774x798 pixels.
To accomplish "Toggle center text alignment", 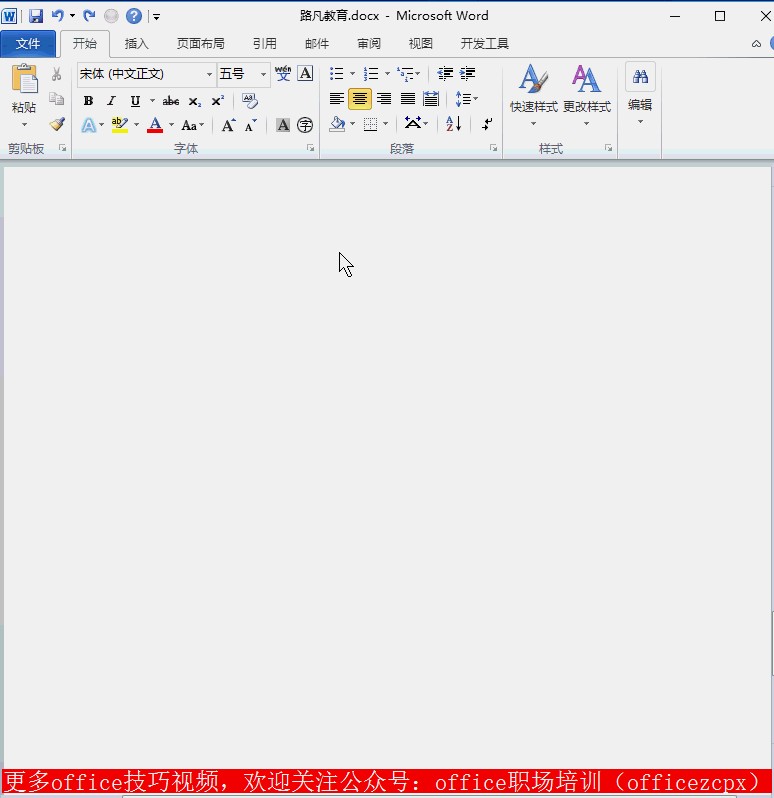I will [x=360, y=99].
